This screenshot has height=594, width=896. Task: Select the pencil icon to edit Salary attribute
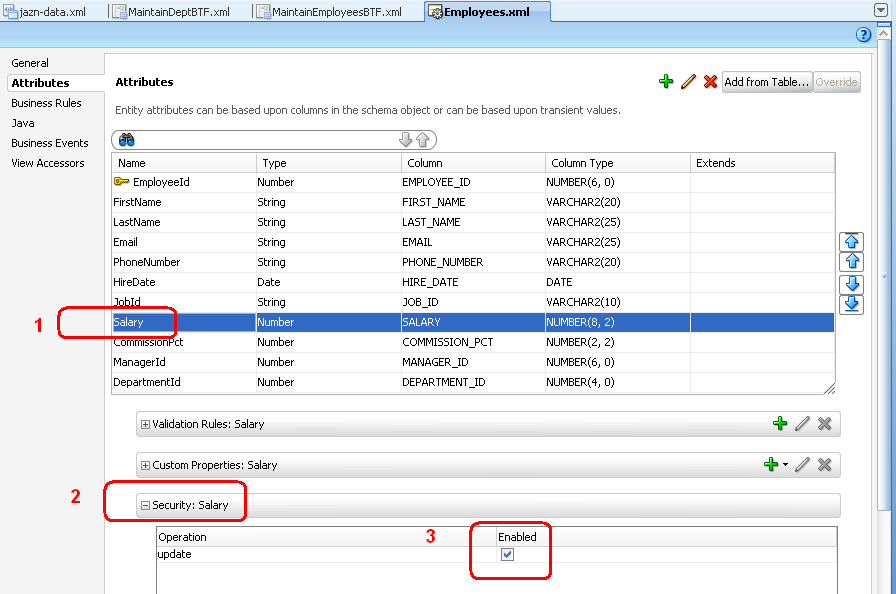[689, 81]
